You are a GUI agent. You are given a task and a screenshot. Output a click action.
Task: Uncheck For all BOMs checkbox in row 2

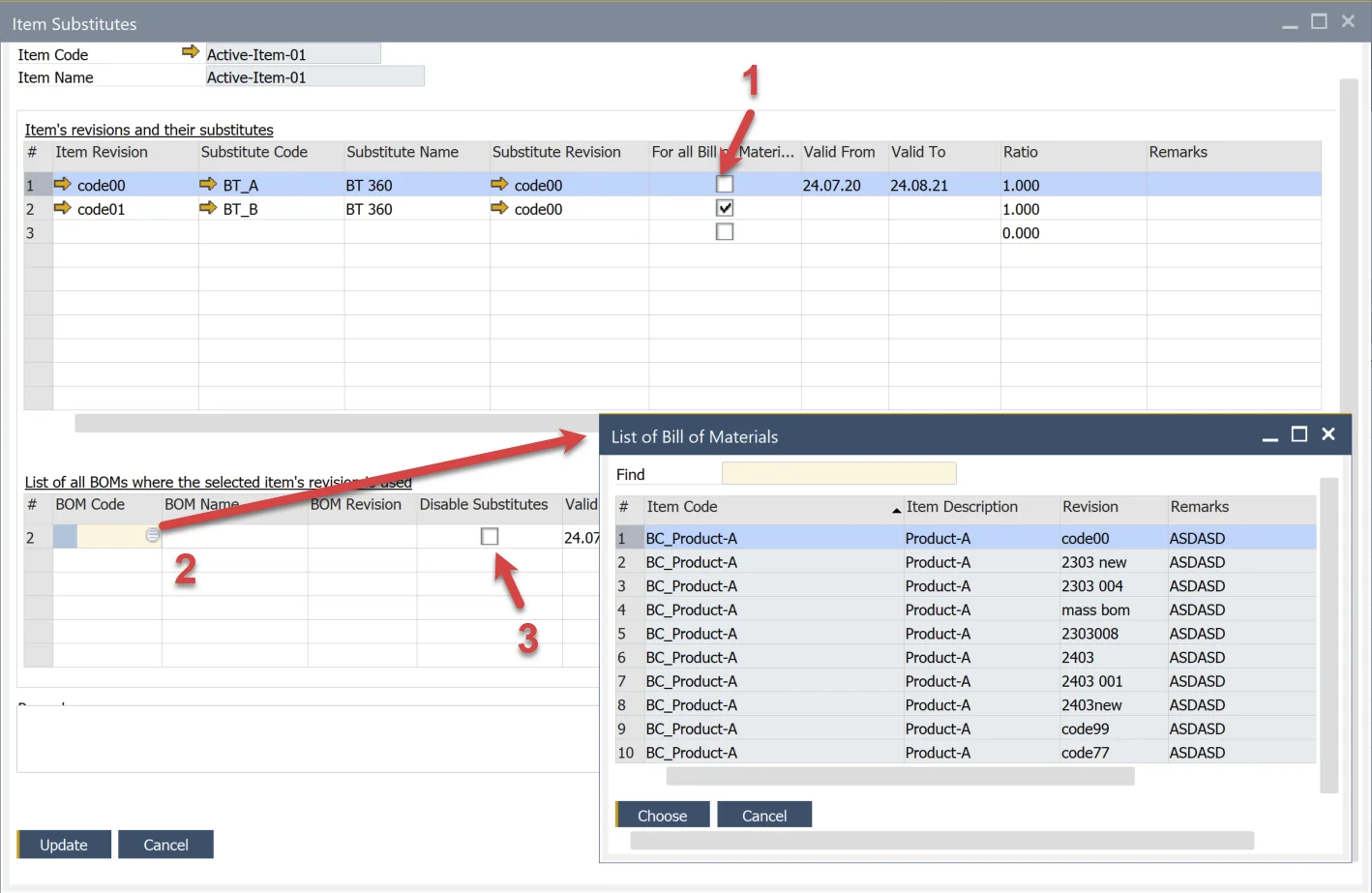[x=725, y=208]
